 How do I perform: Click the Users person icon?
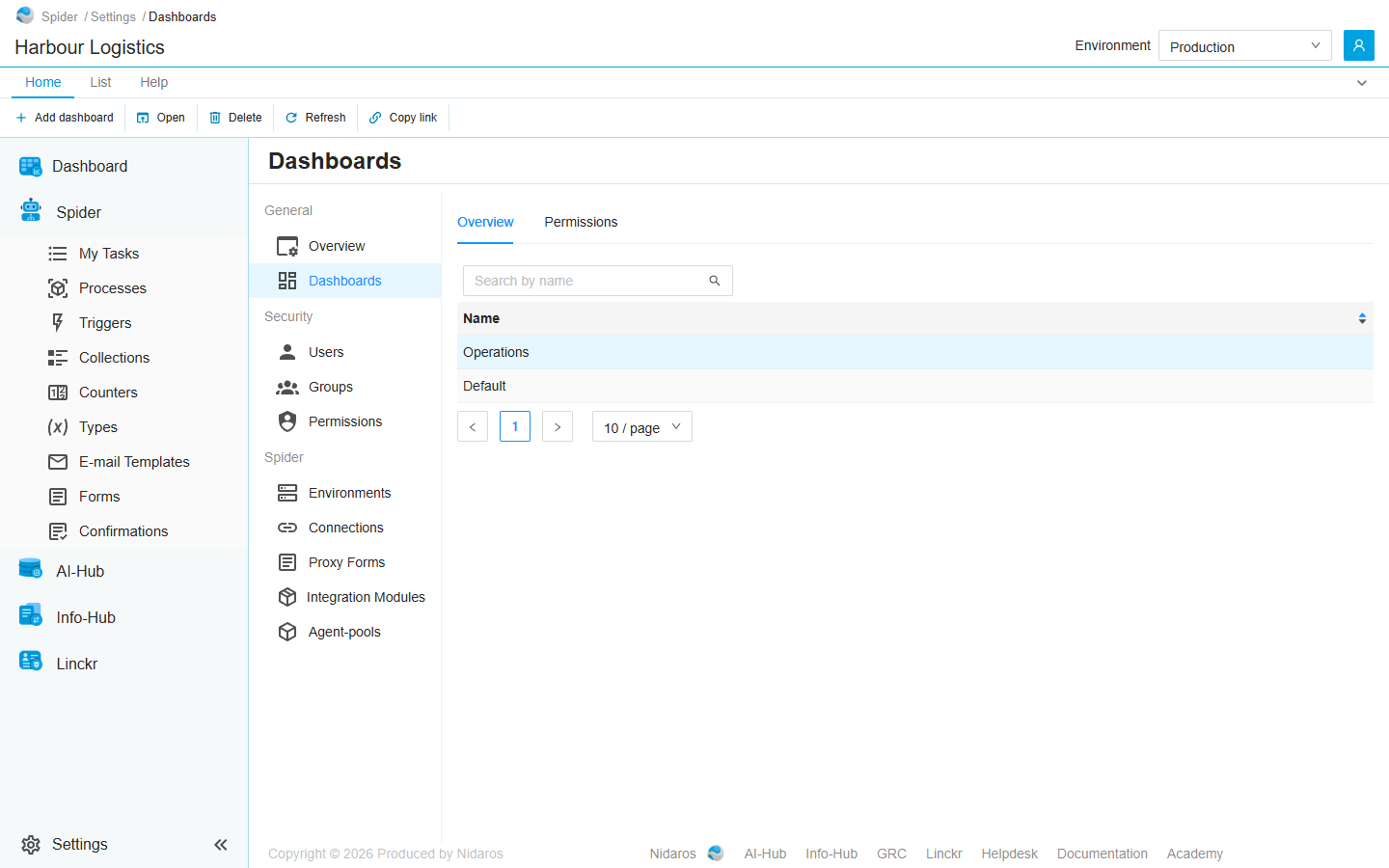(287, 352)
